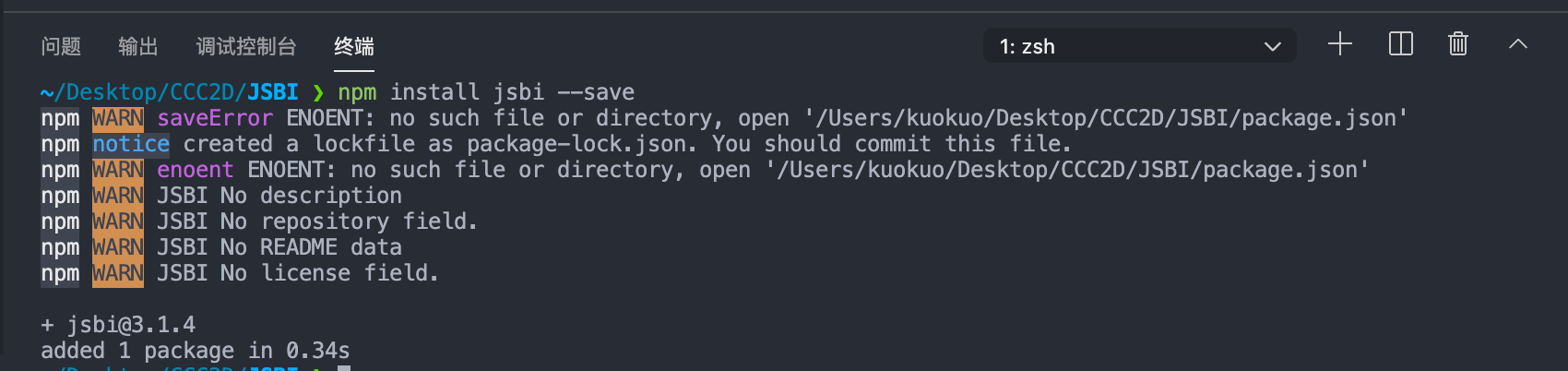Click the purple "saveError" text
This screenshot has width=1568, height=371.
click(x=215, y=118)
